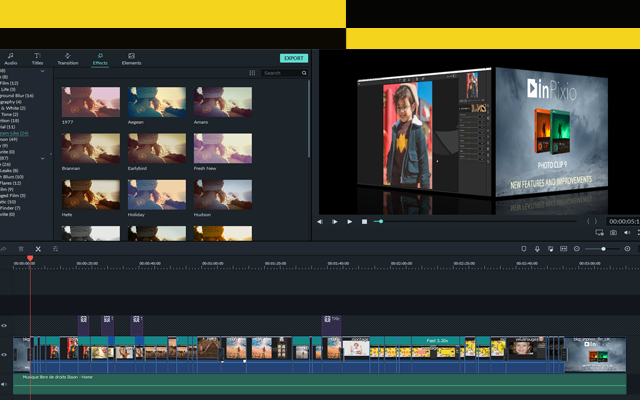
Task: Switch to the Transition tab
Action: tap(68, 59)
